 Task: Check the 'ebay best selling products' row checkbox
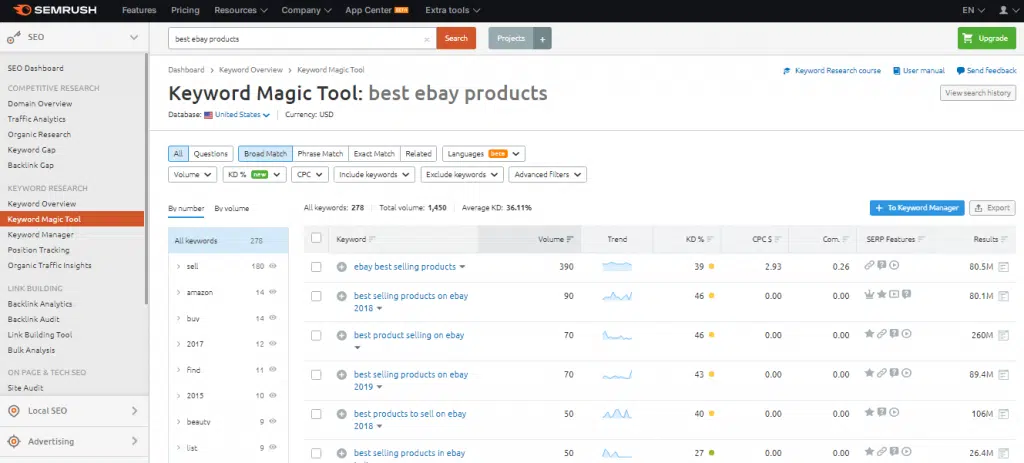pos(316,267)
